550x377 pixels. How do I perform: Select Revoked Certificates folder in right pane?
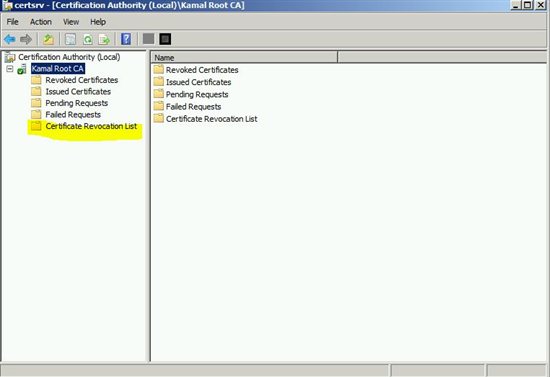202,70
